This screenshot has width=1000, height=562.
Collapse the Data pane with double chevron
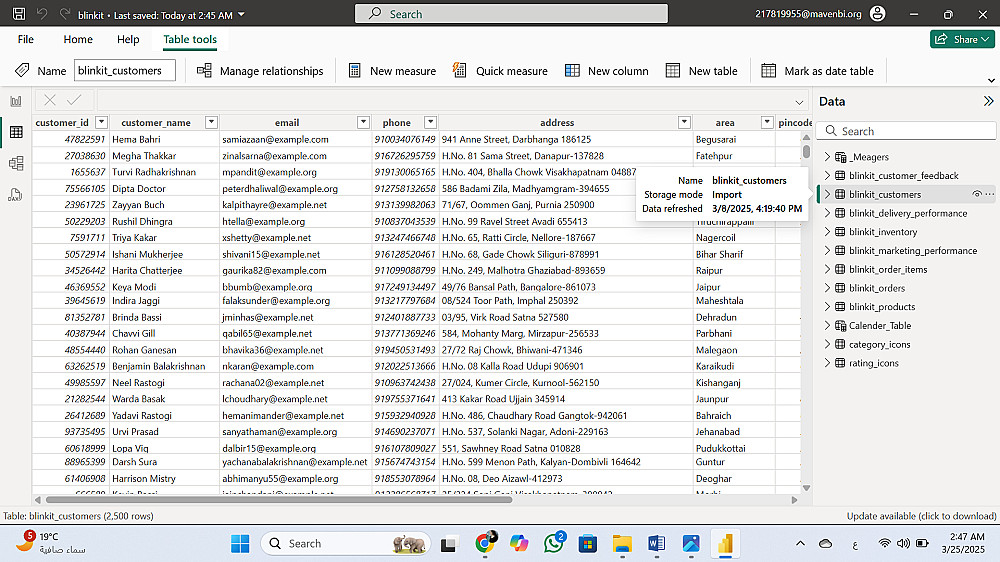[x=989, y=101]
